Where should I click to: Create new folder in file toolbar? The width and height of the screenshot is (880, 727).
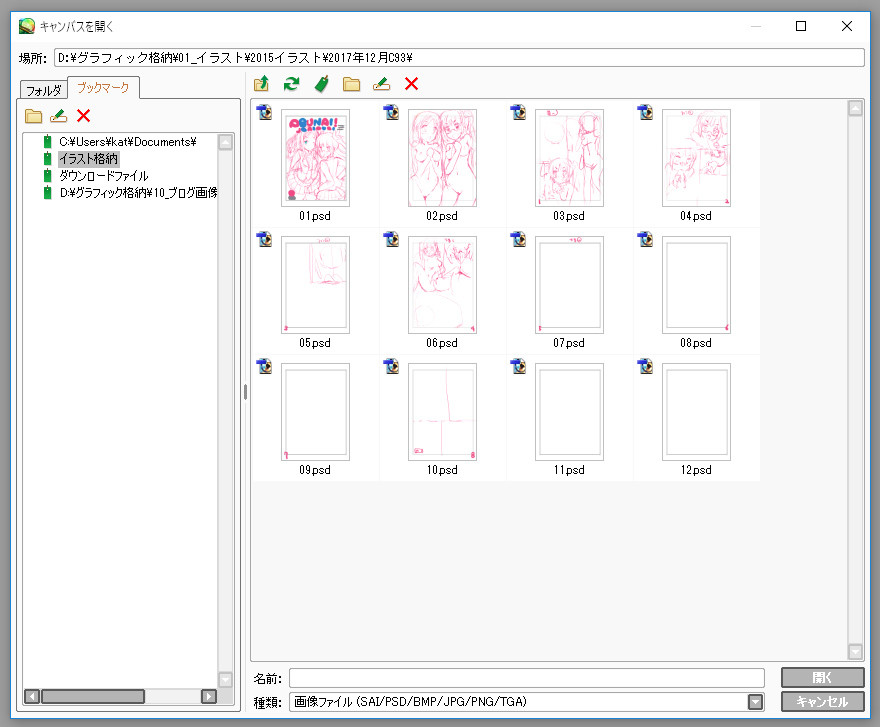351,84
